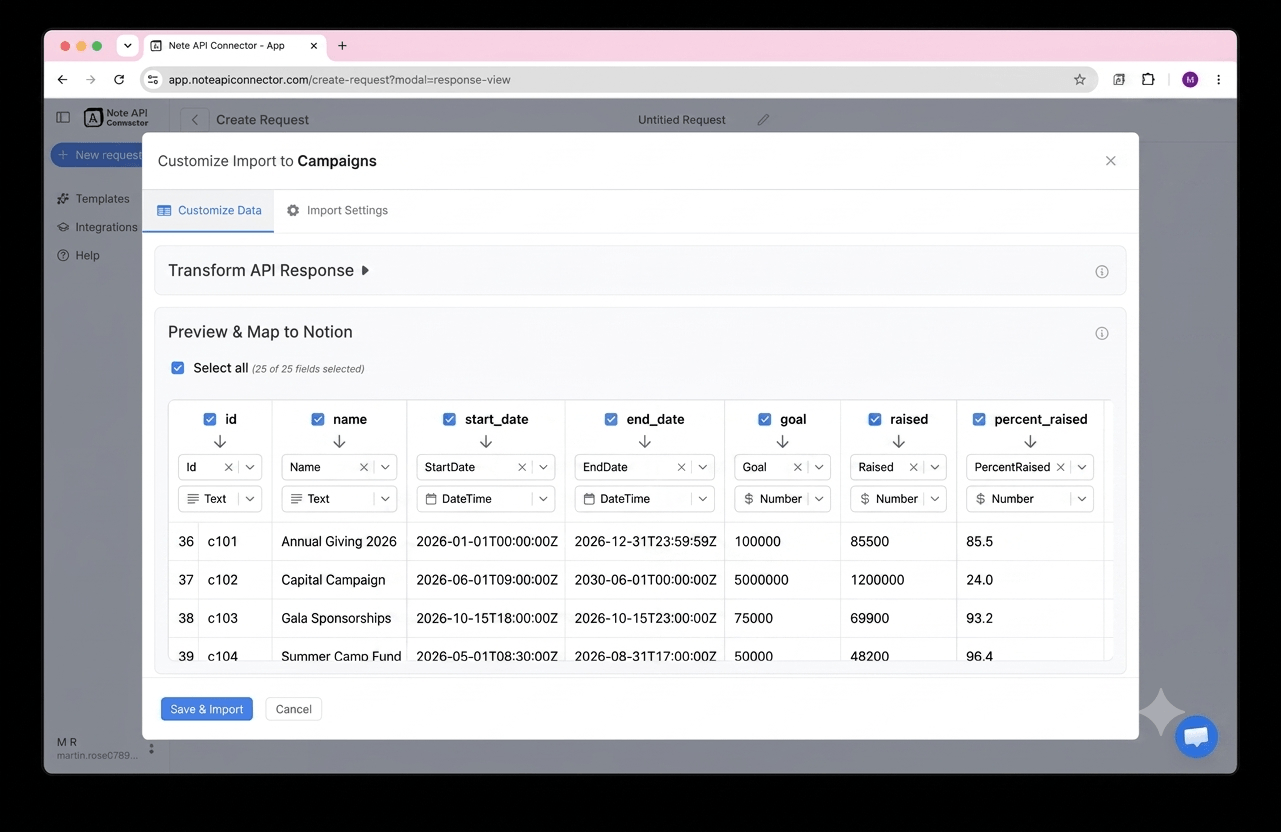Toggle the Select all checkbox
The image size is (1281, 832).
point(178,368)
